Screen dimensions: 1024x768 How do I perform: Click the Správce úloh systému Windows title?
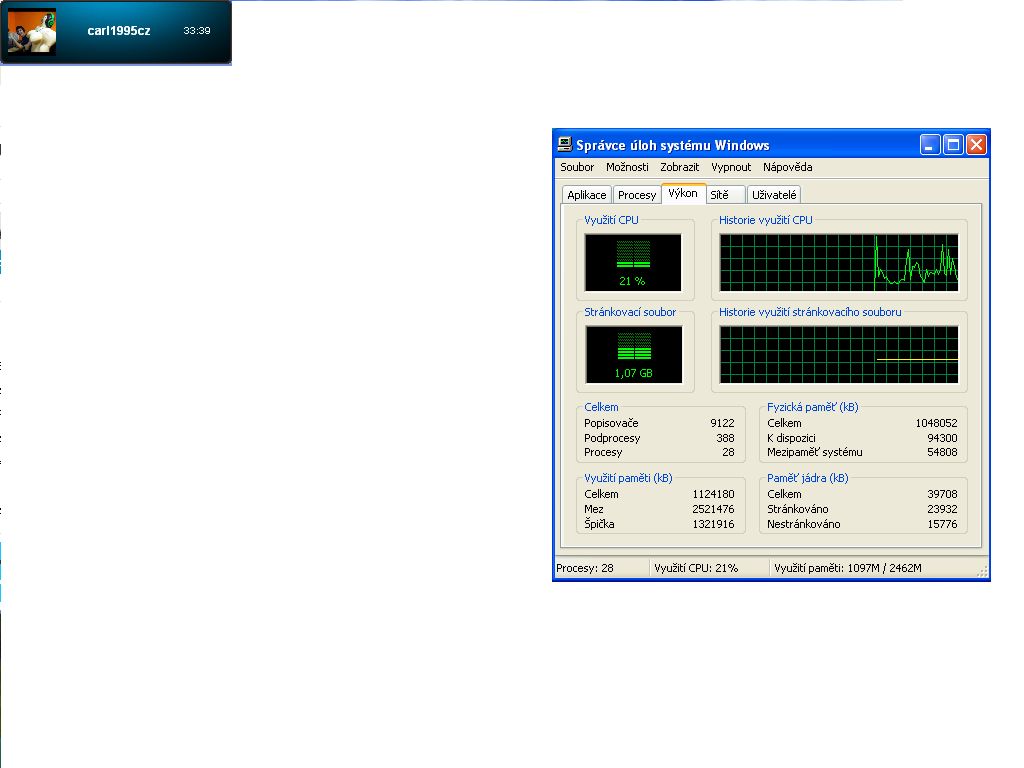[673, 145]
